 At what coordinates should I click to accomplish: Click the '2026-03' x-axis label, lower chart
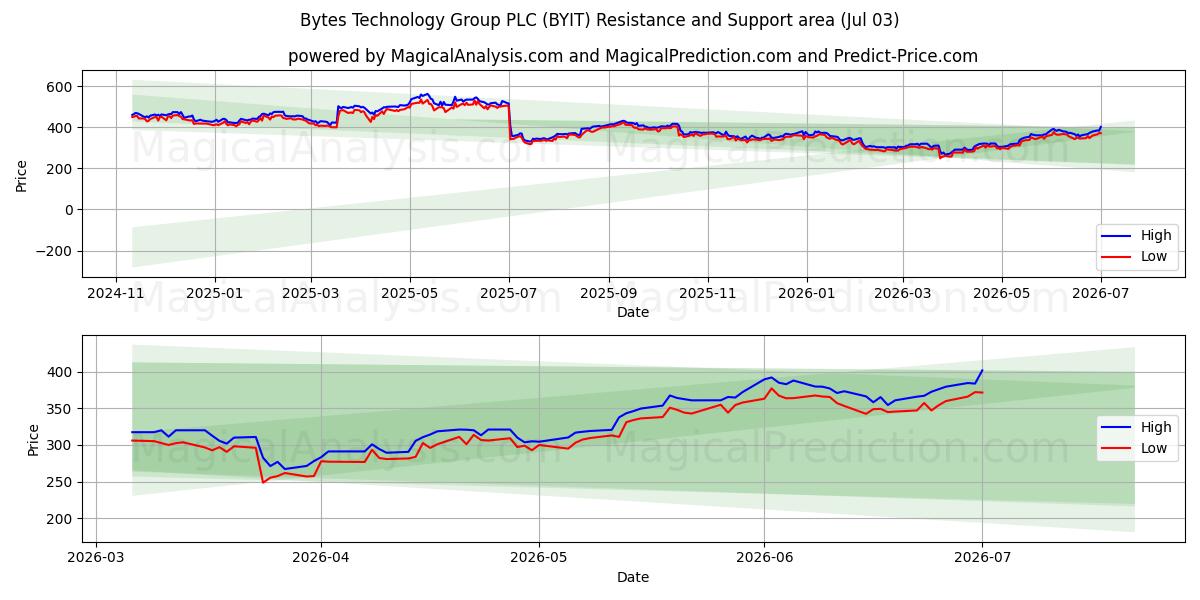click(96, 558)
